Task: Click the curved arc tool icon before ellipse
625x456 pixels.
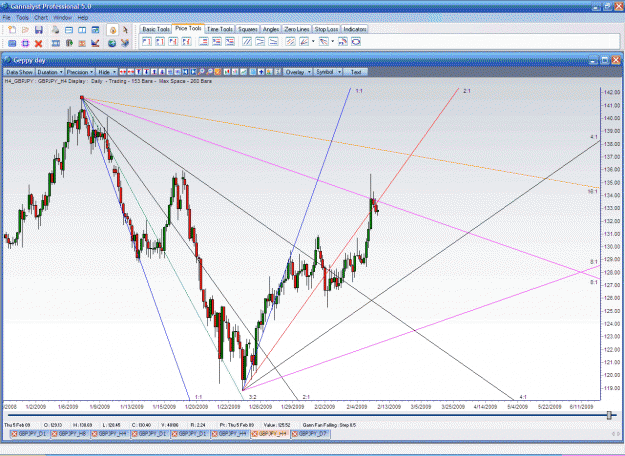Action: pos(343,41)
